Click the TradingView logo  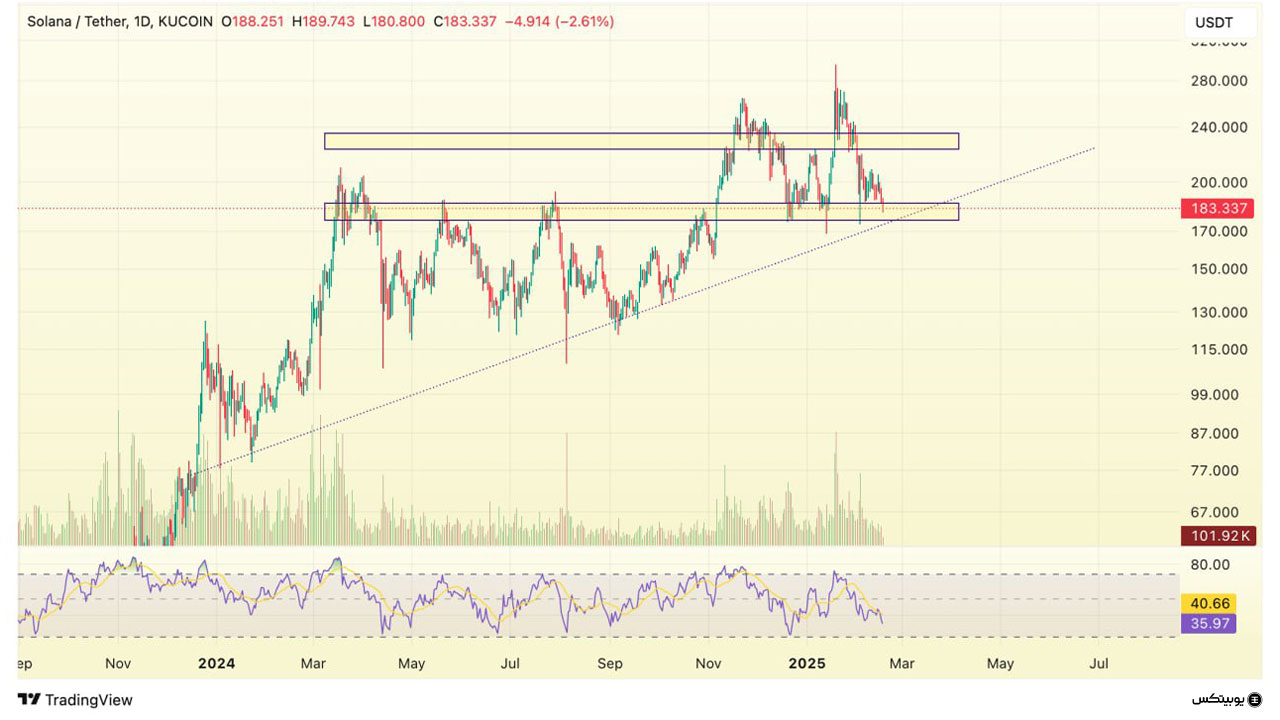pos(75,700)
